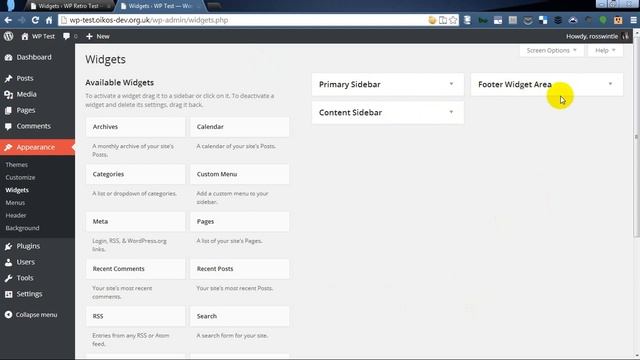Click the green extension icon in toolbar

coord(603,20)
